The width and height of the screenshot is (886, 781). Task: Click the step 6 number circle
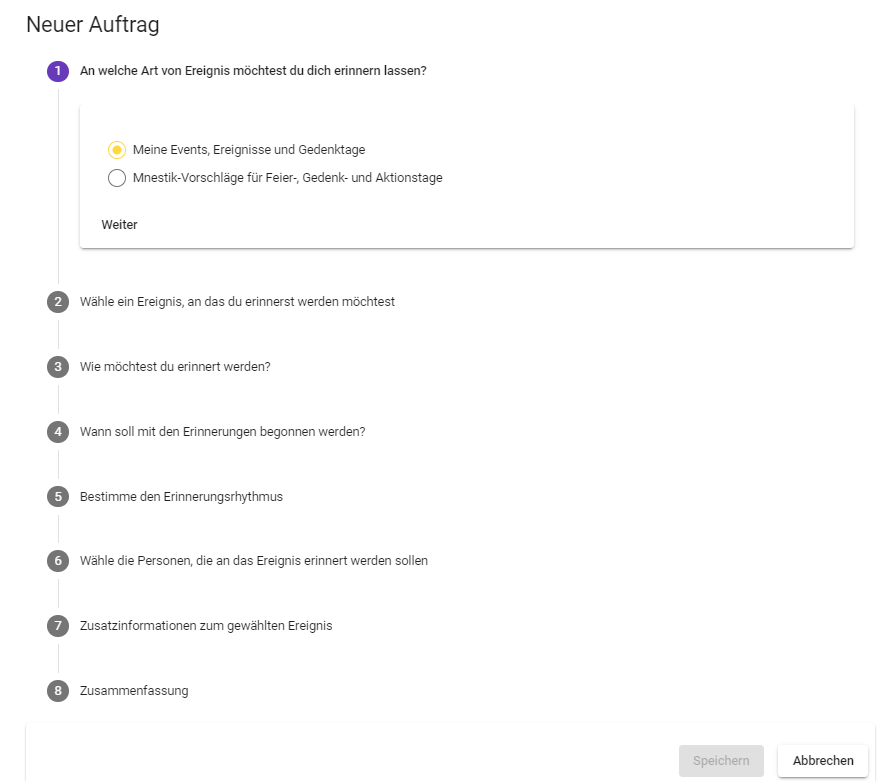58,561
